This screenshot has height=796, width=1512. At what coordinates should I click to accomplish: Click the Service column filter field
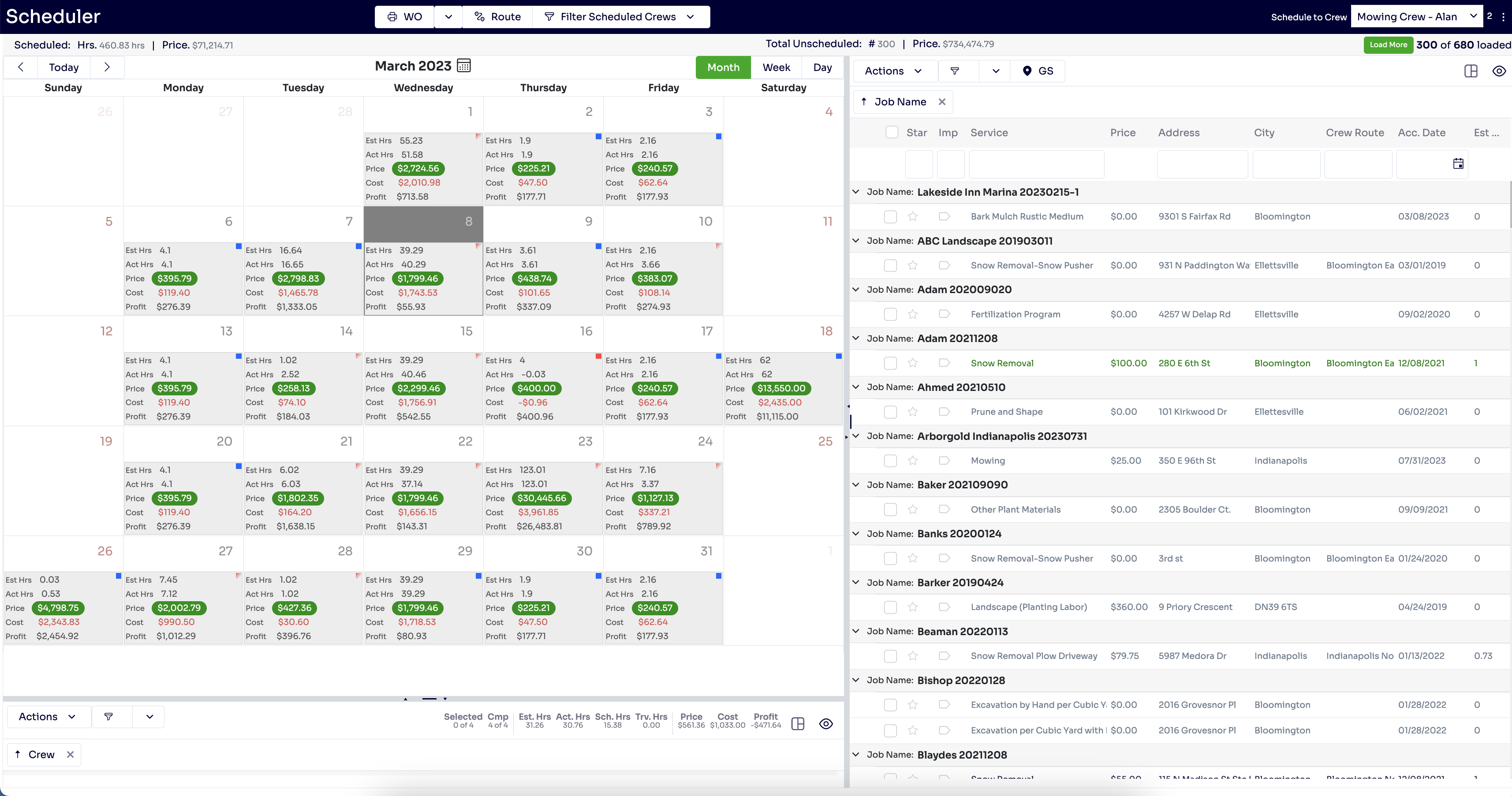pyautogui.click(x=1036, y=164)
